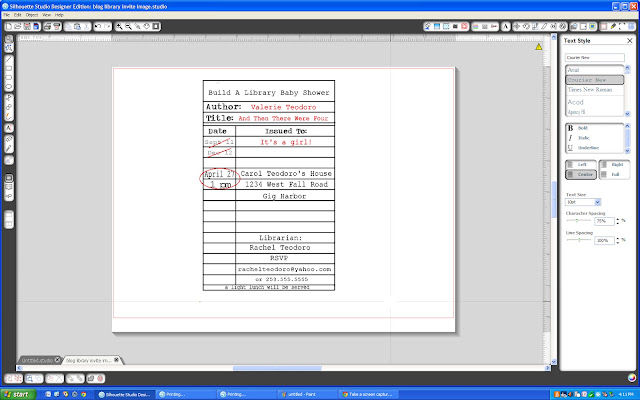Adjust the Line Spacing slider
Viewport: 640px width, 400px height.
point(579,240)
